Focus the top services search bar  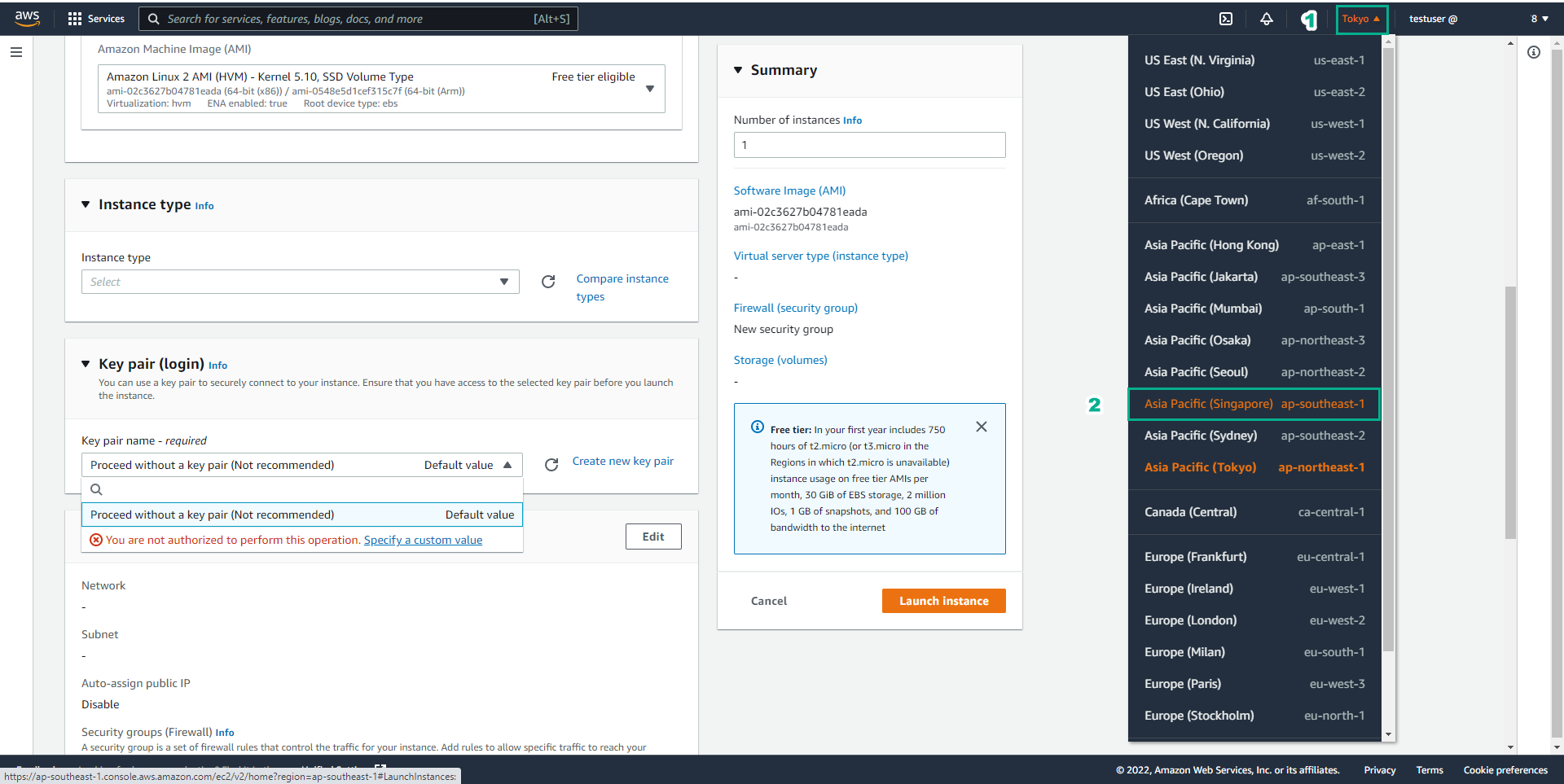pyautogui.click(x=358, y=19)
